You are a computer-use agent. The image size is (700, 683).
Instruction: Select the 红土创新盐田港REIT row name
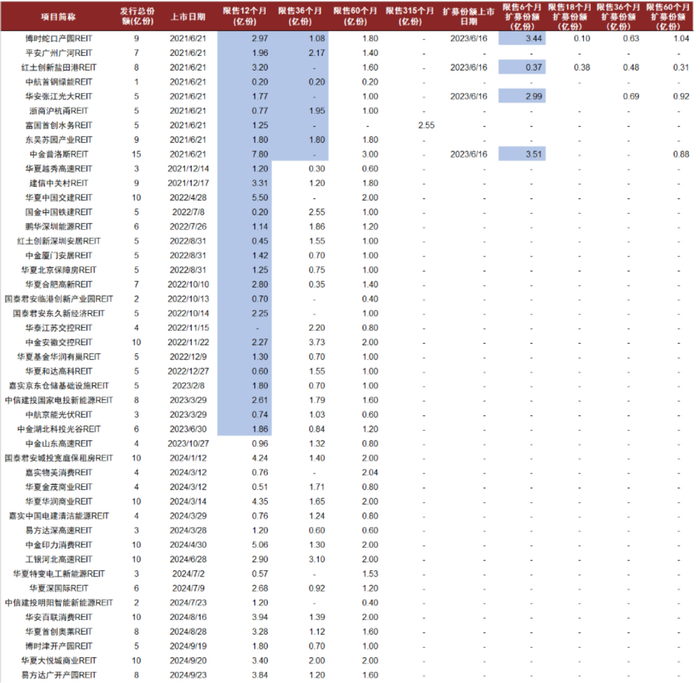[x=58, y=67]
